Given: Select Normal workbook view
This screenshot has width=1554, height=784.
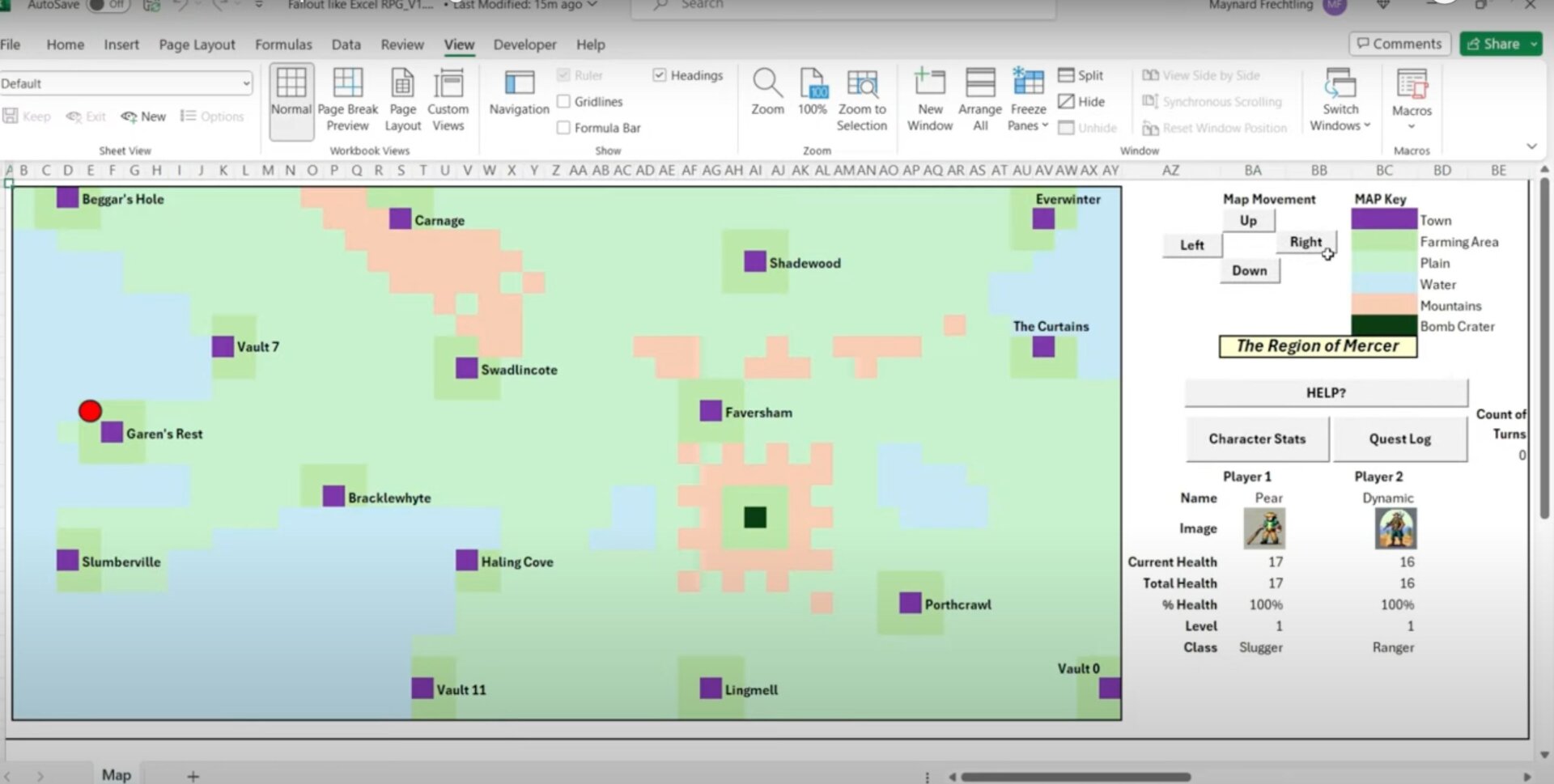Looking at the screenshot, I should pyautogui.click(x=291, y=99).
